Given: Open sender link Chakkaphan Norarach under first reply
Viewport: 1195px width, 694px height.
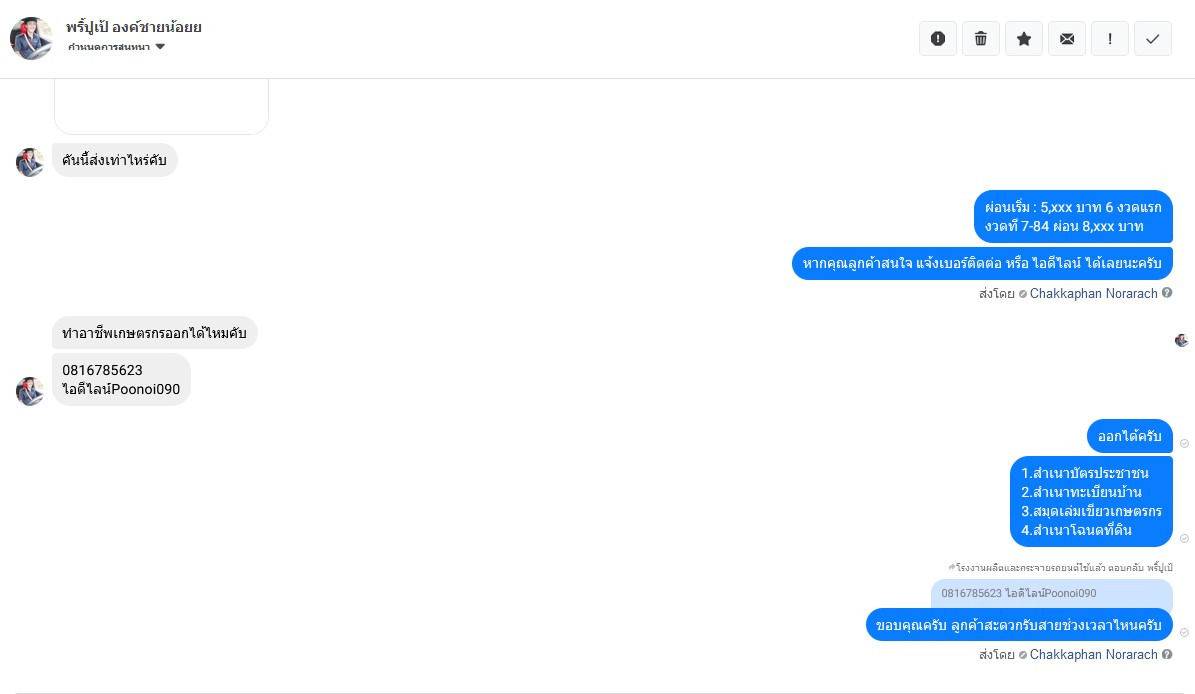Looking at the screenshot, I should [x=1093, y=293].
